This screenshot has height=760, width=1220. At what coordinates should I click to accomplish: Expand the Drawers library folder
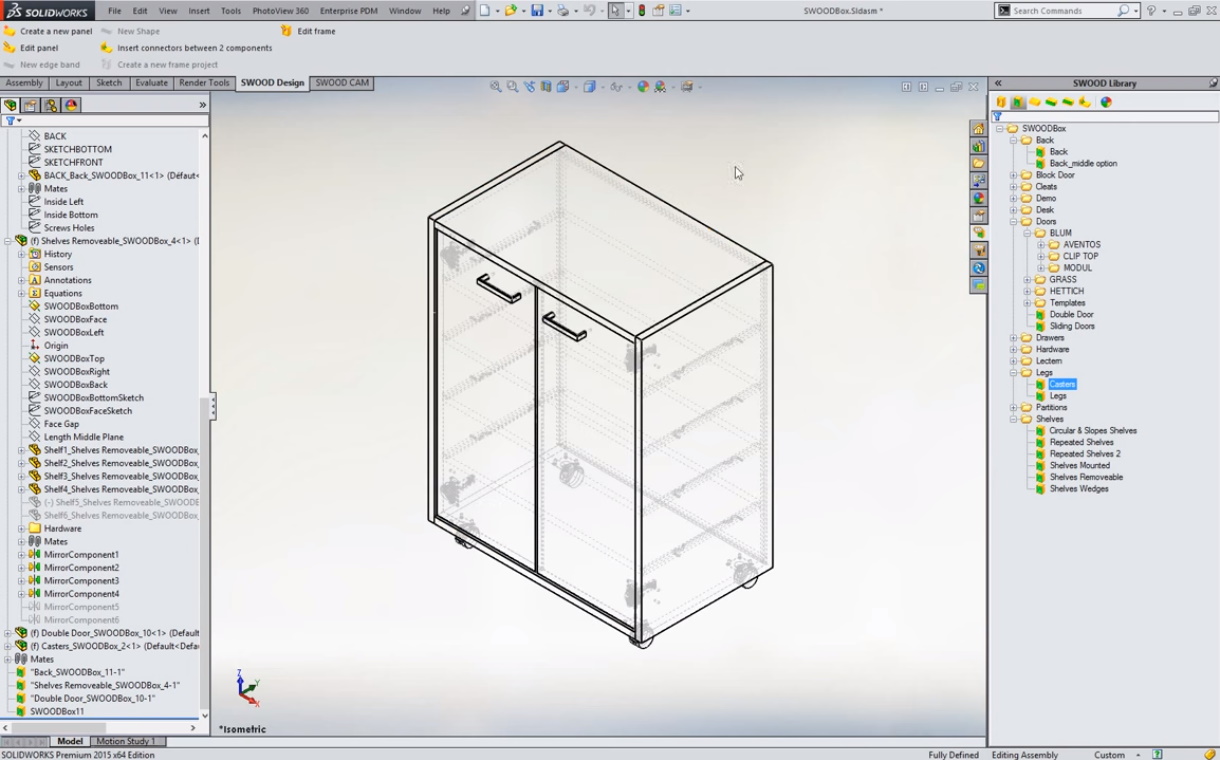point(1013,338)
